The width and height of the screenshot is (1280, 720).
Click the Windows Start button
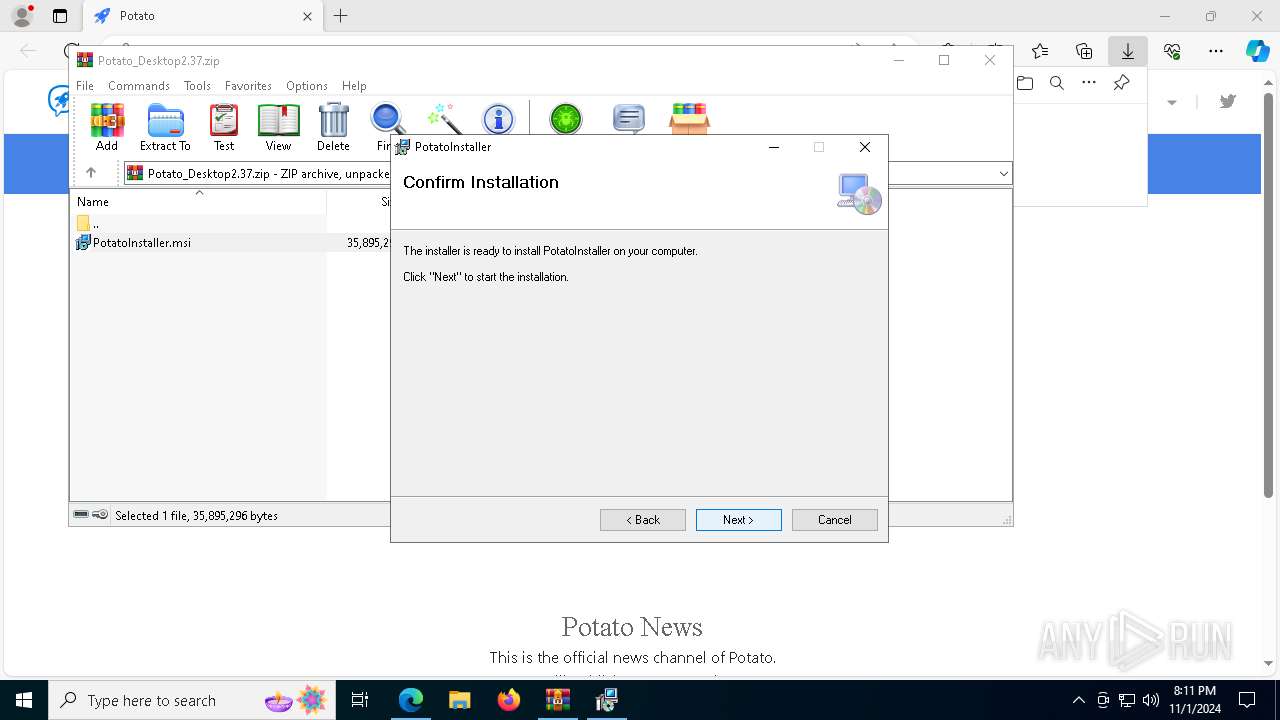24,700
